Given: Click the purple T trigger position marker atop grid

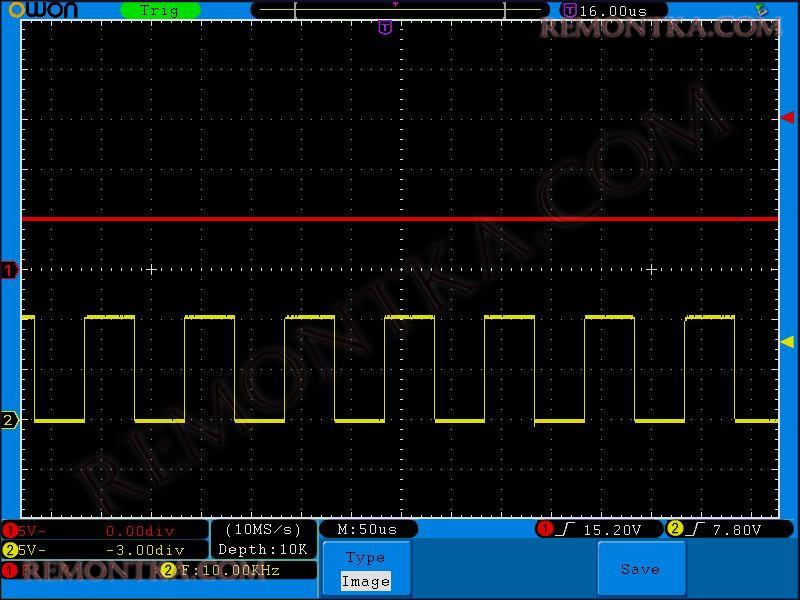Looking at the screenshot, I should pos(385,28).
